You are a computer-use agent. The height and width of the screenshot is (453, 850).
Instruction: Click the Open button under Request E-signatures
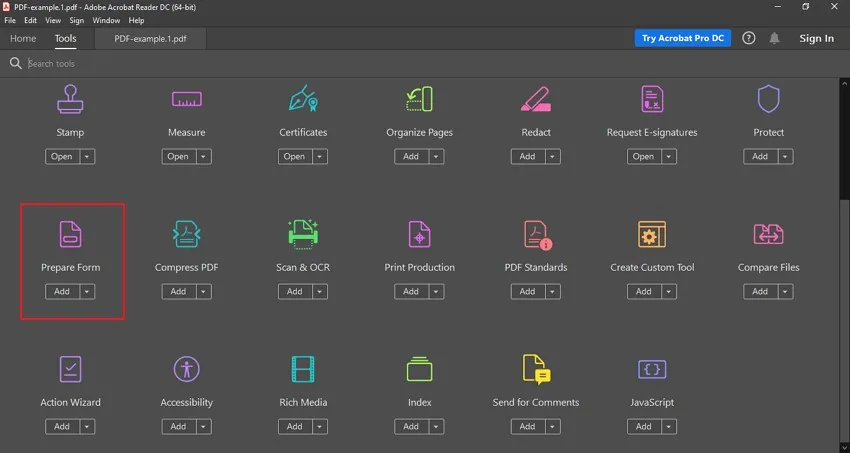click(x=644, y=157)
